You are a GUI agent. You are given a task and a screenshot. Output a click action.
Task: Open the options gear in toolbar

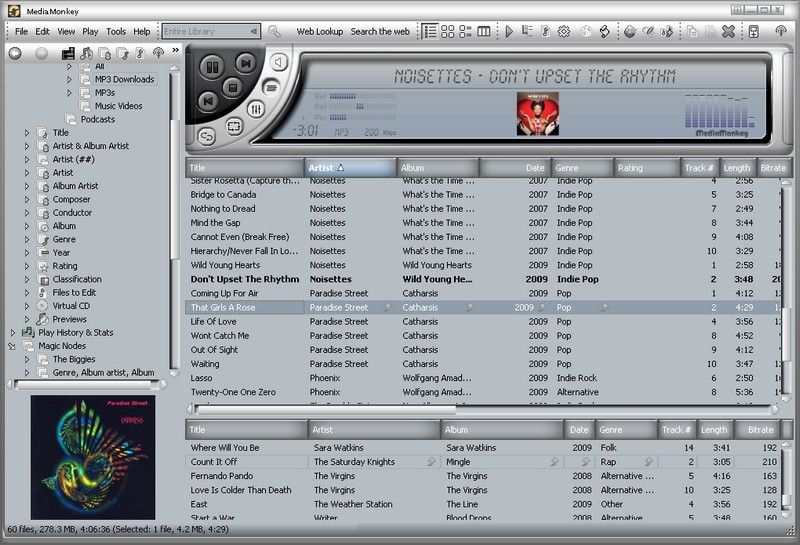564,31
